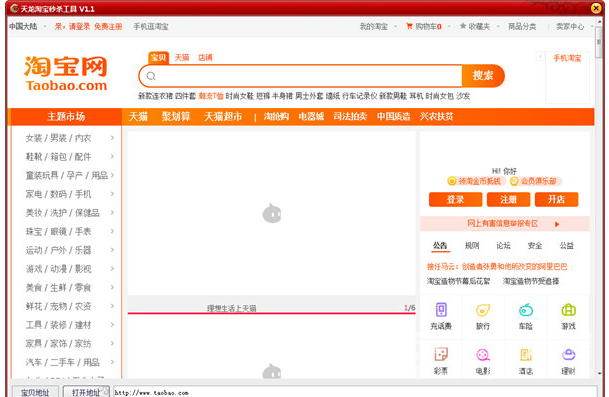The width and height of the screenshot is (609, 397).
Task: Expand 美食 / 生鲜 / 零食 category
Action: coord(112,287)
